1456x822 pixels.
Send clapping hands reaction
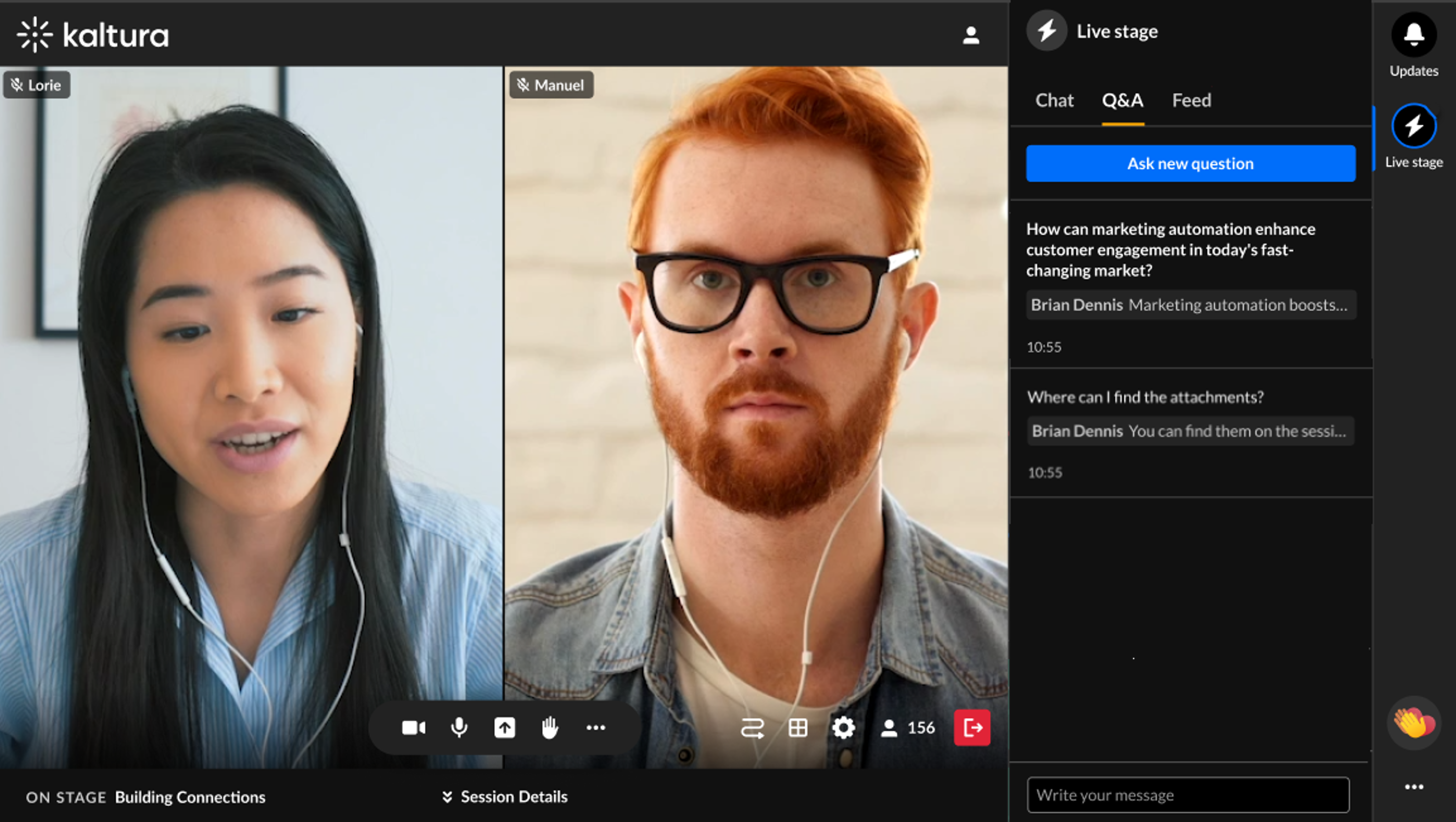tap(1414, 723)
